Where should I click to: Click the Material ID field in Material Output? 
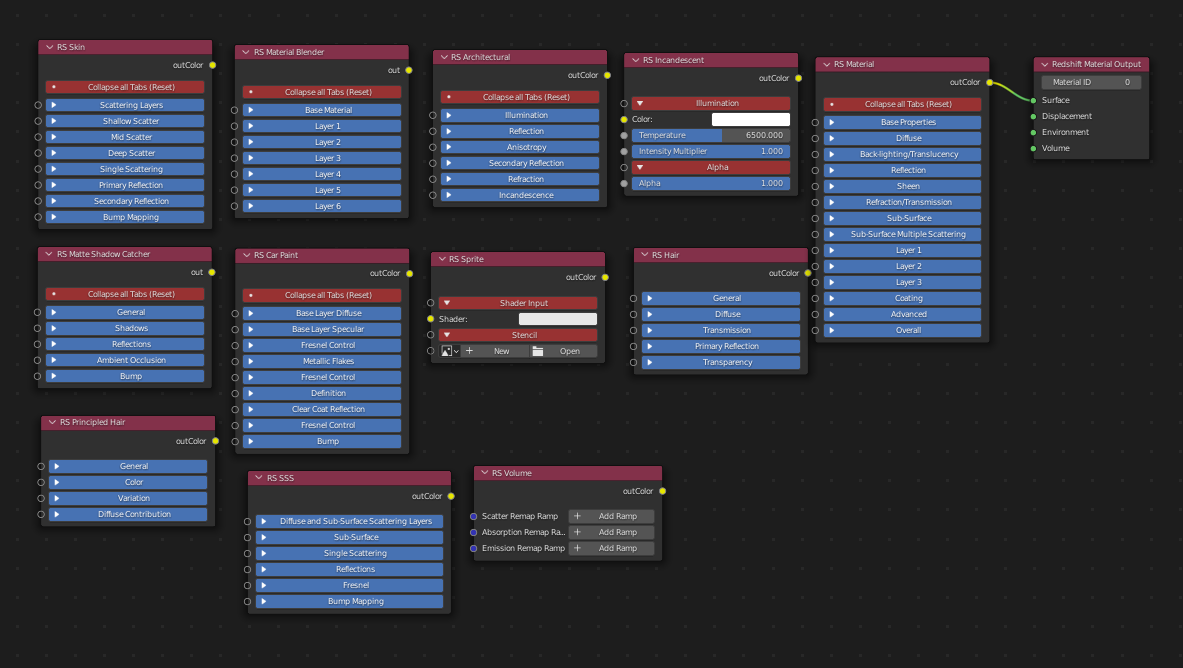point(1091,82)
